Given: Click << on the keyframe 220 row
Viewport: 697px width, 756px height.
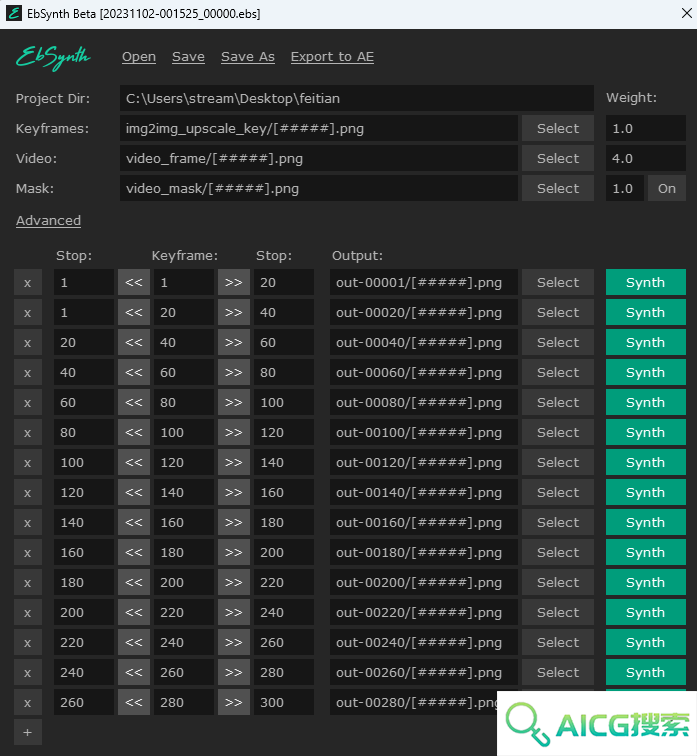Looking at the screenshot, I should coord(134,612).
